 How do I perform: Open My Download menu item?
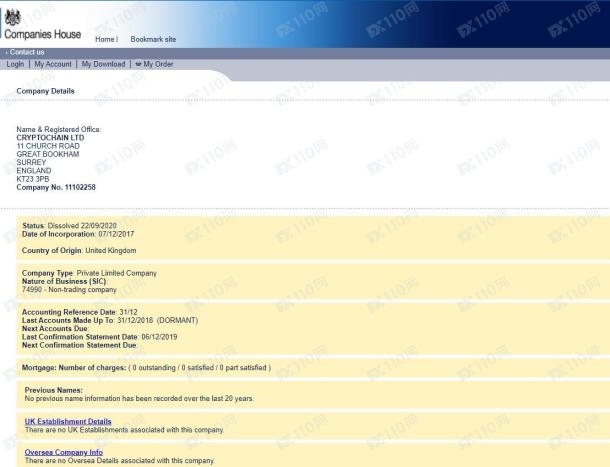103,64
